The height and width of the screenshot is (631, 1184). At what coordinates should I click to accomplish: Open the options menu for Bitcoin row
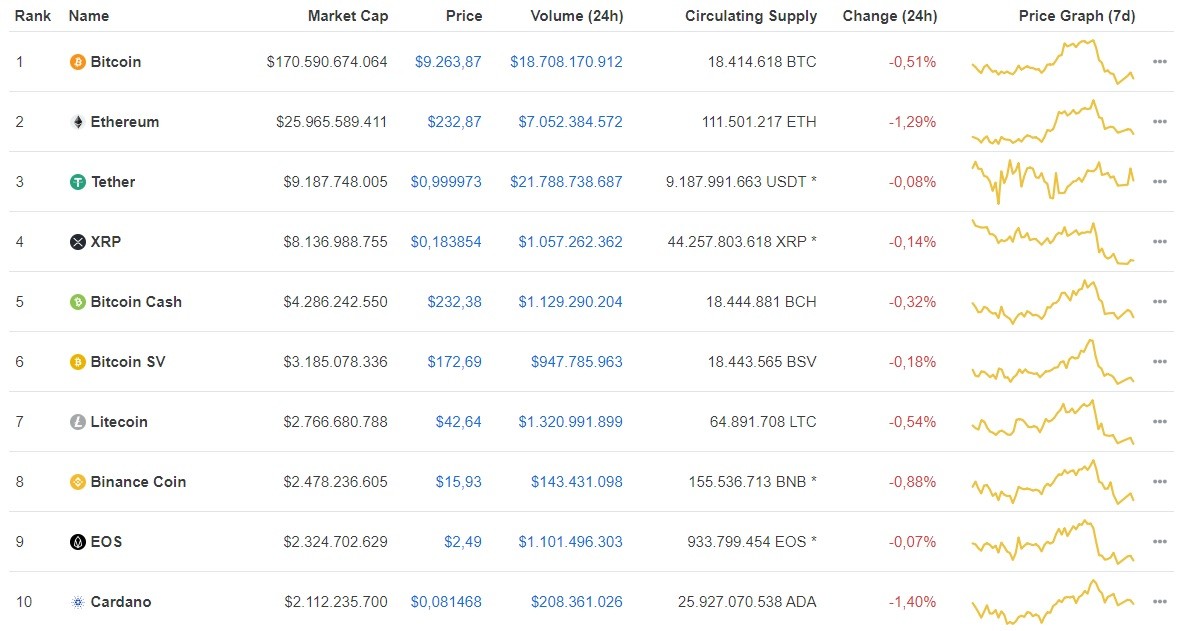(1159, 61)
